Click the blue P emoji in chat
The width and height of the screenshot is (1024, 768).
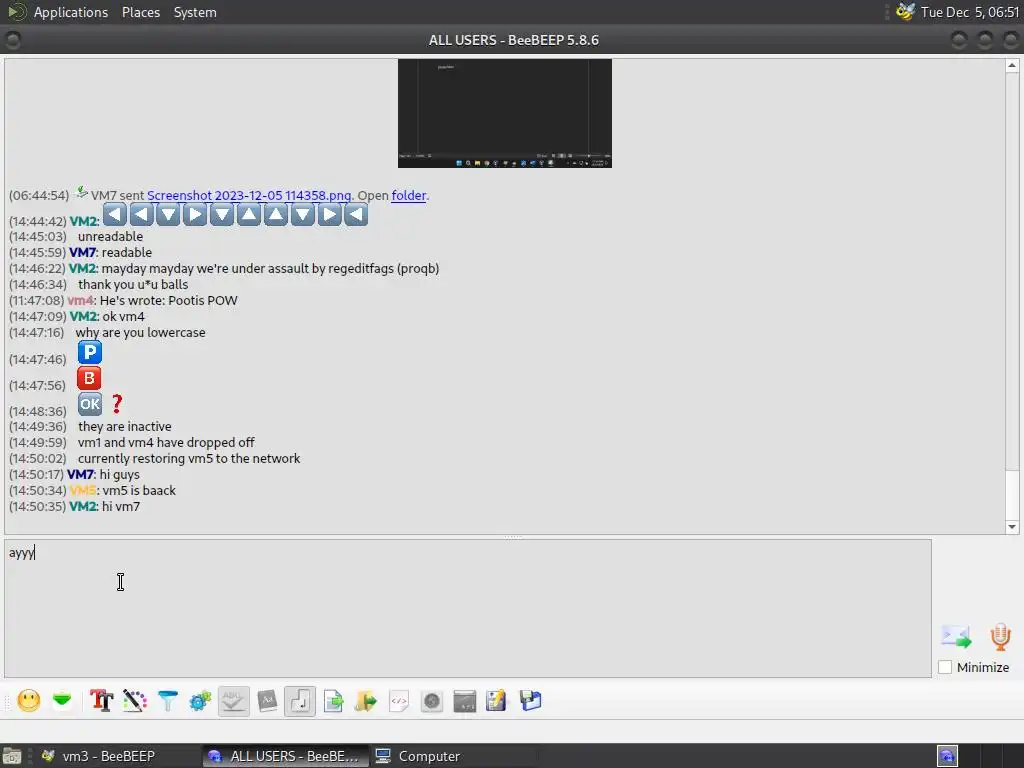tap(89, 353)
